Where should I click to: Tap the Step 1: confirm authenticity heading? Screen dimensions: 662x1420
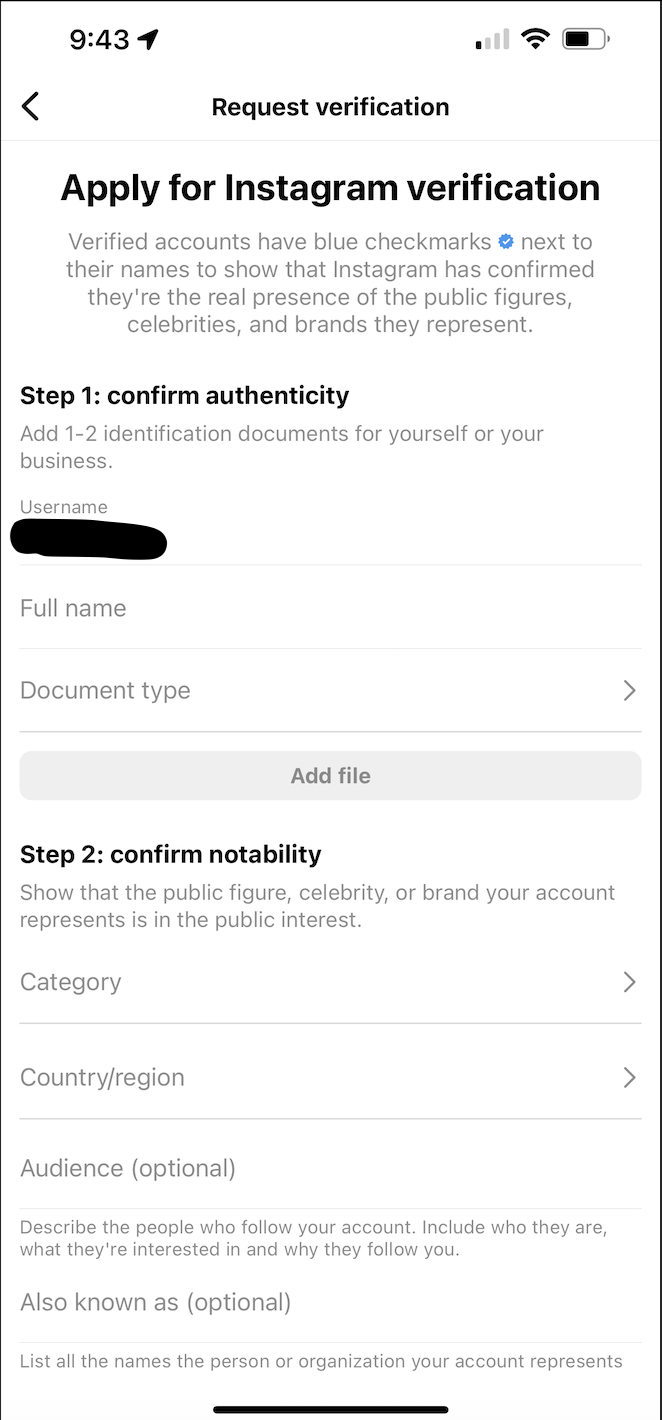[x=185, y=395]
